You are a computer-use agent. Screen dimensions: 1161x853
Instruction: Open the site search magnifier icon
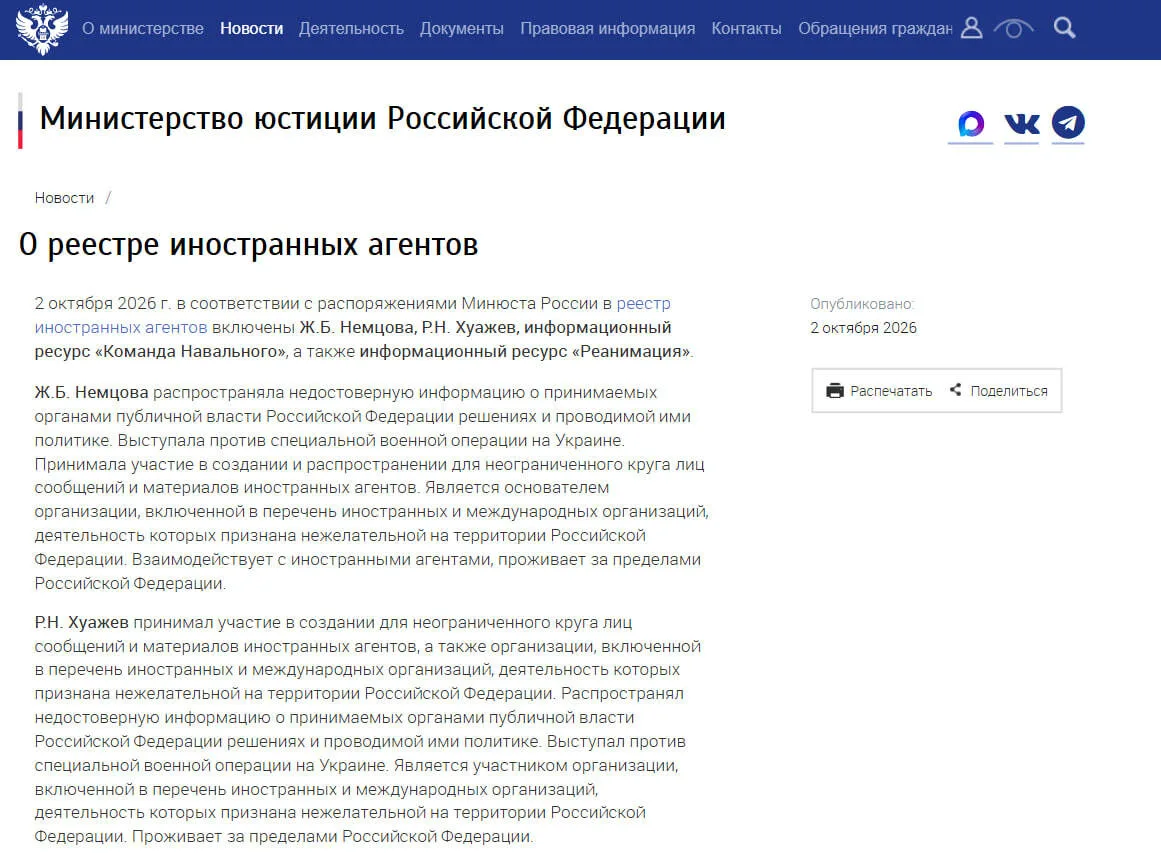pyautogui.click(x=1065, y=28)
